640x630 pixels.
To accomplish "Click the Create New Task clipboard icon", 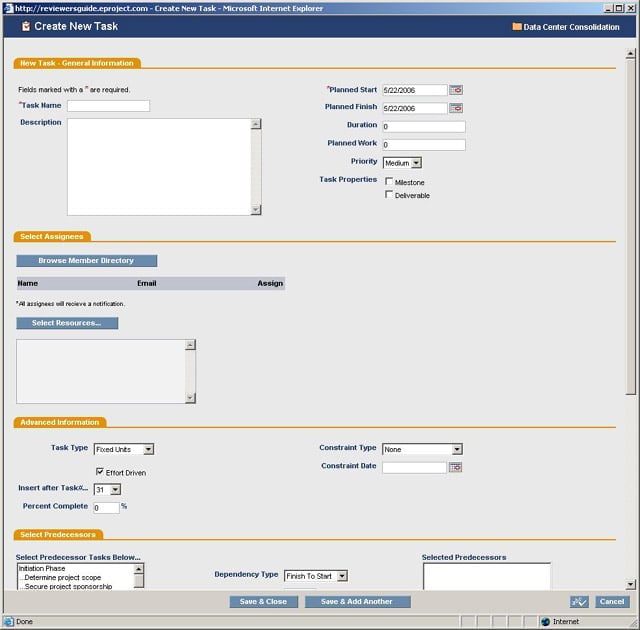I will [x=26, y=27].
